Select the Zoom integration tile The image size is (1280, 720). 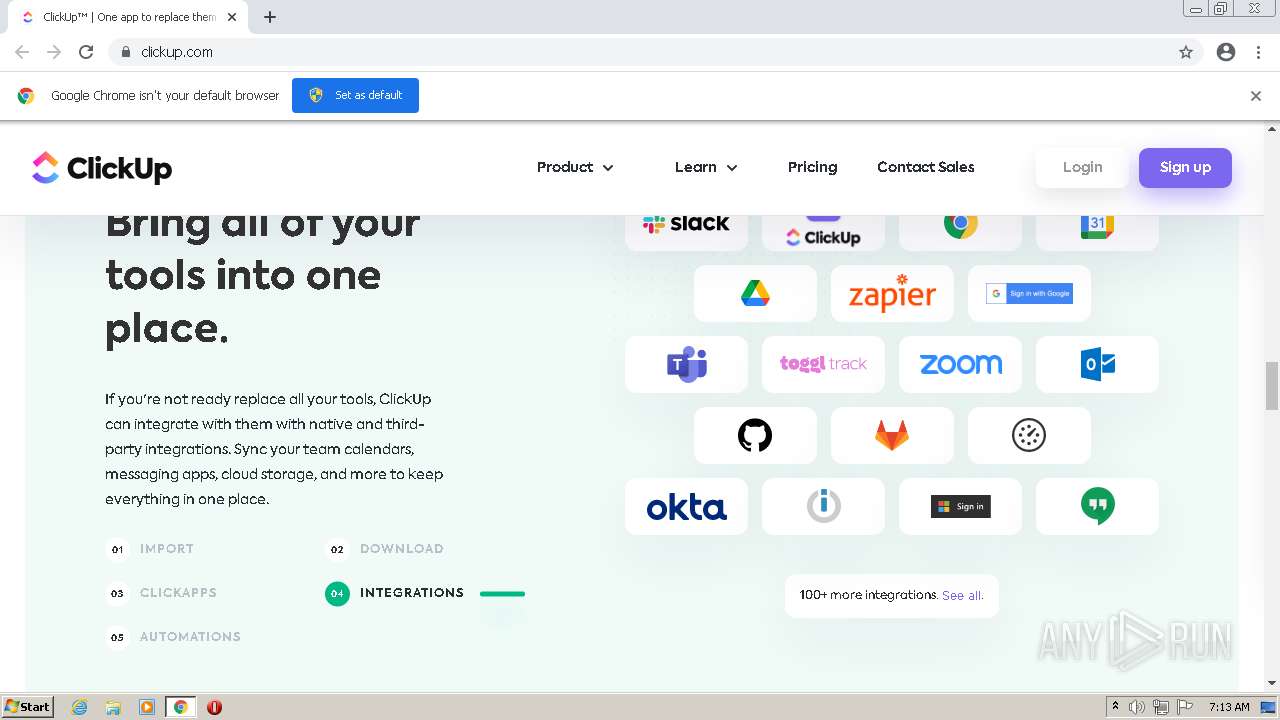tap(960, 364)
